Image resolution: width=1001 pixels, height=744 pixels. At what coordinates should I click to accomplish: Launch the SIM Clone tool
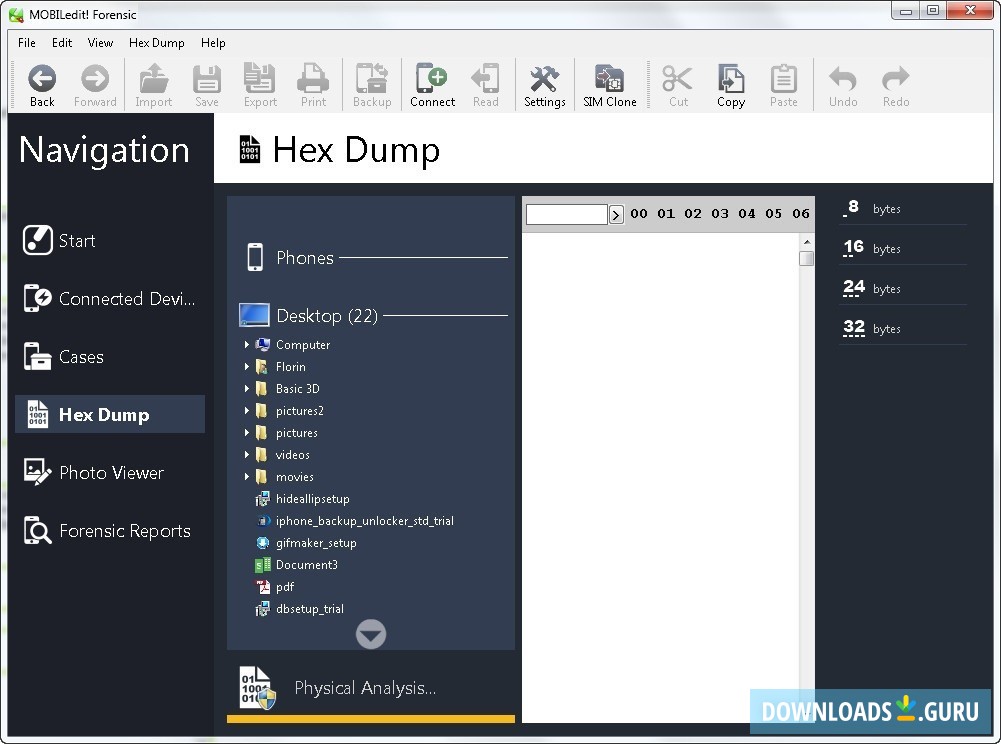610,86
